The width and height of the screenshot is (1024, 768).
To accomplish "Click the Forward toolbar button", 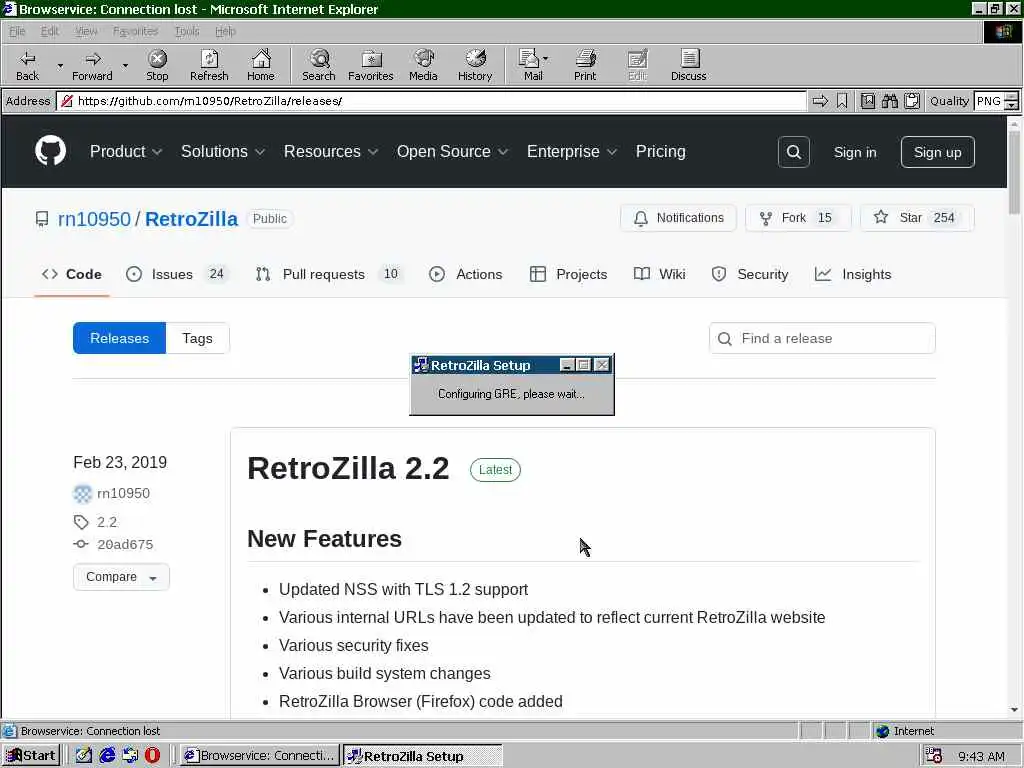I will [92, 65].
